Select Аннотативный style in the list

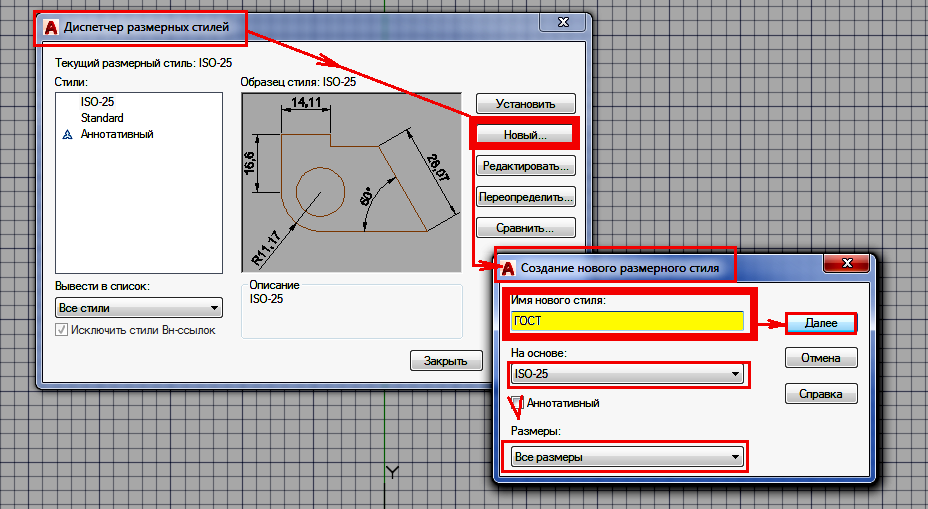pos(116,134)
